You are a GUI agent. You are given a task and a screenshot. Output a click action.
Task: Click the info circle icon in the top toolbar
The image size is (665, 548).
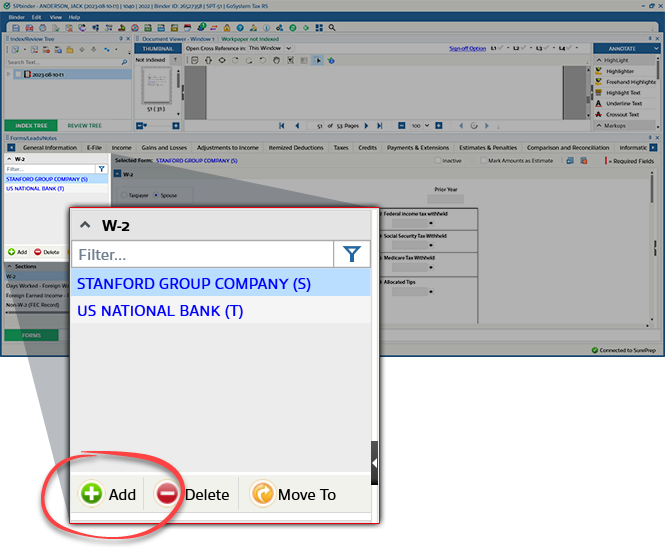(x=266, y=28)
